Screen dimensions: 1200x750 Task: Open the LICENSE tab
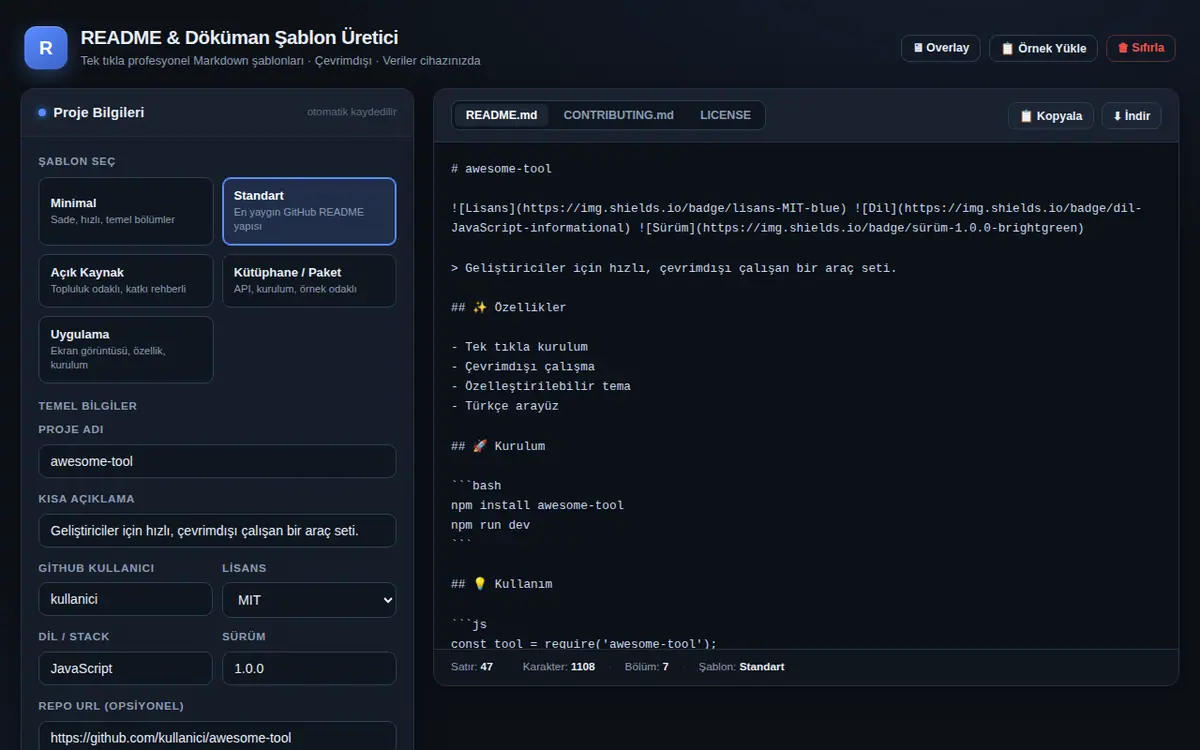click(x=725, y=115)
